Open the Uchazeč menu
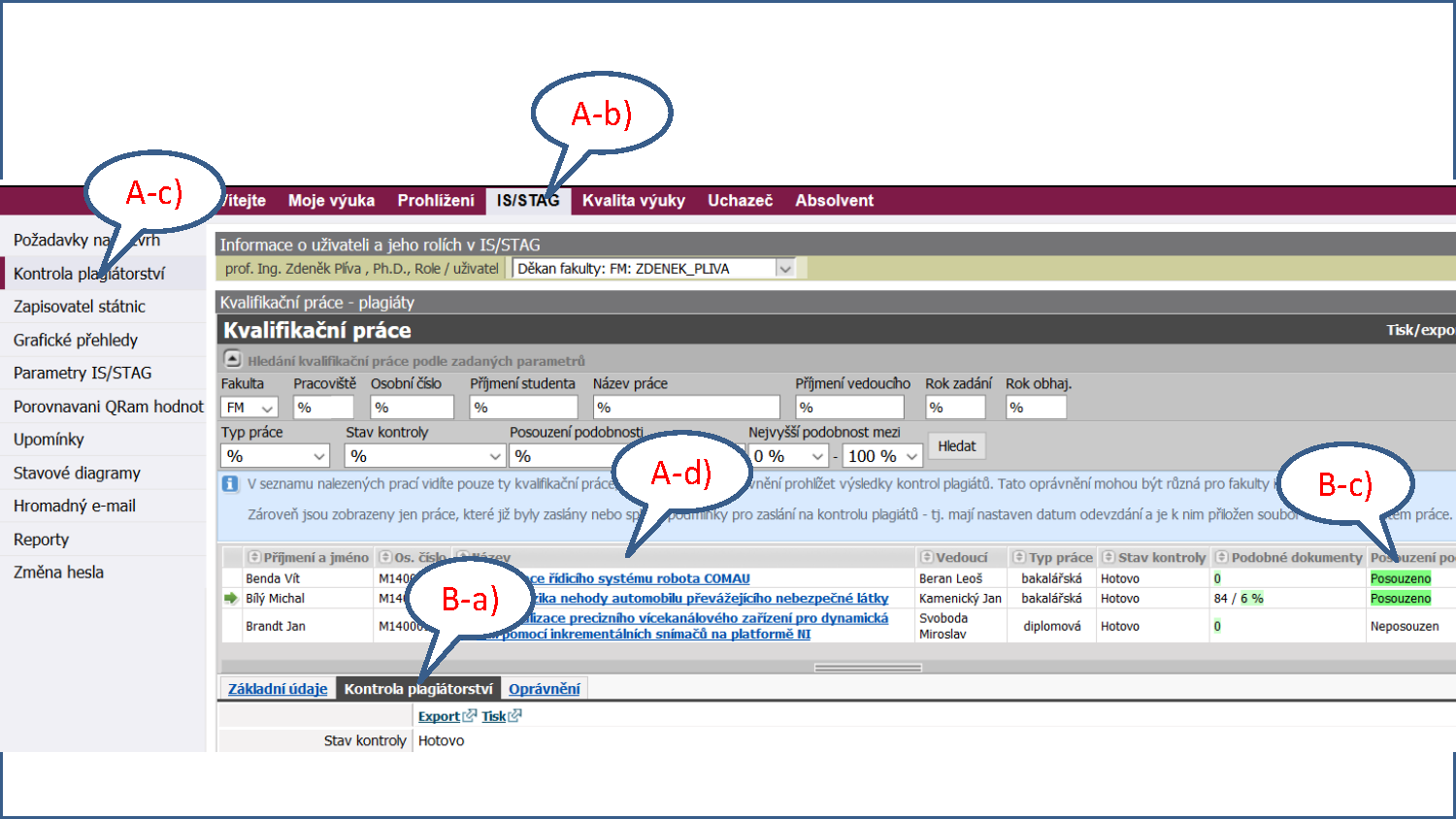1456x819 pixels. pos(741,201)
